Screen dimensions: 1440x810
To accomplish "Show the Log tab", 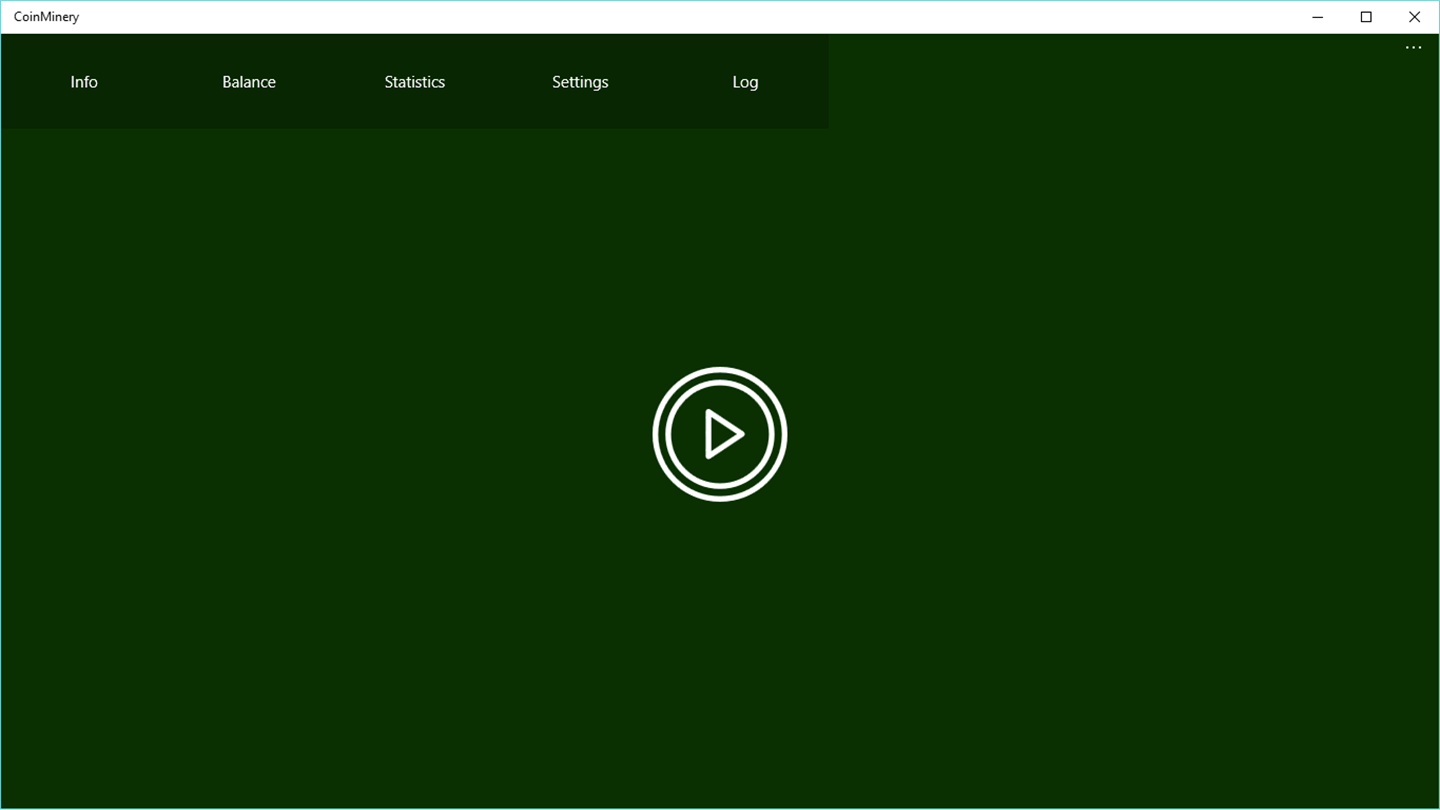I will (x=745, y=82).
